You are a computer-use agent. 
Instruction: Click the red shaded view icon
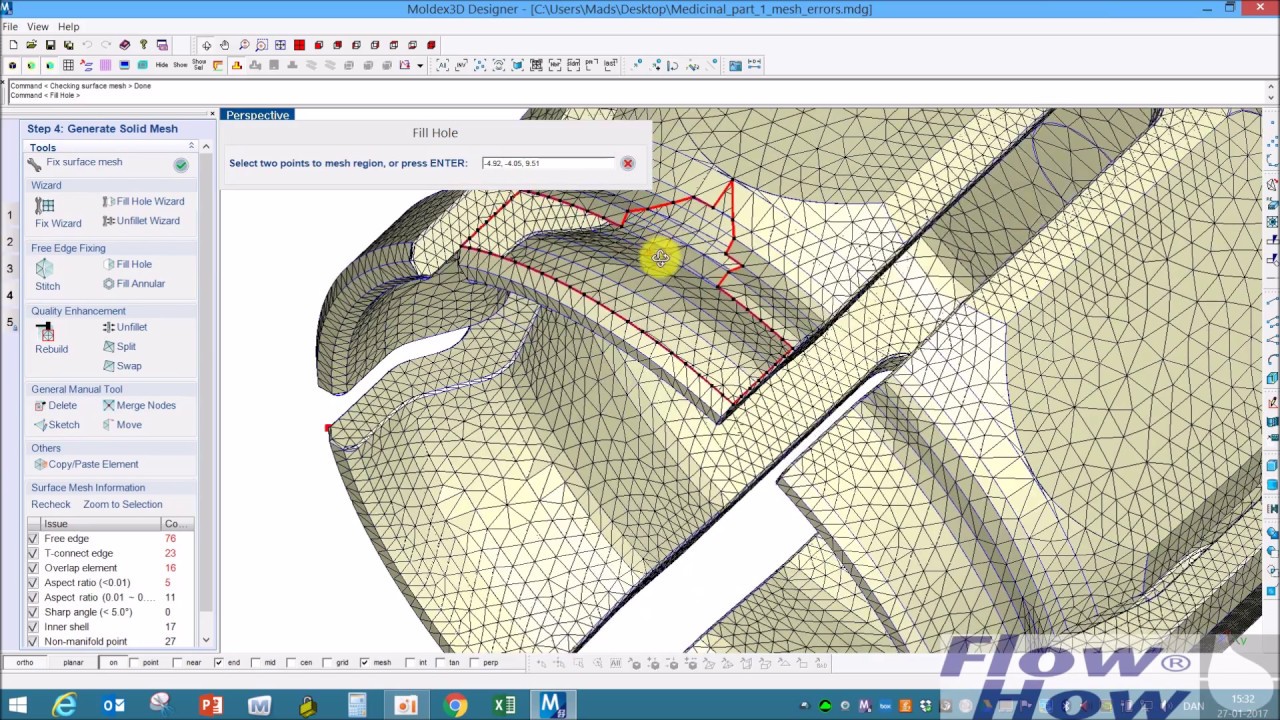click(x=299, y=45)
